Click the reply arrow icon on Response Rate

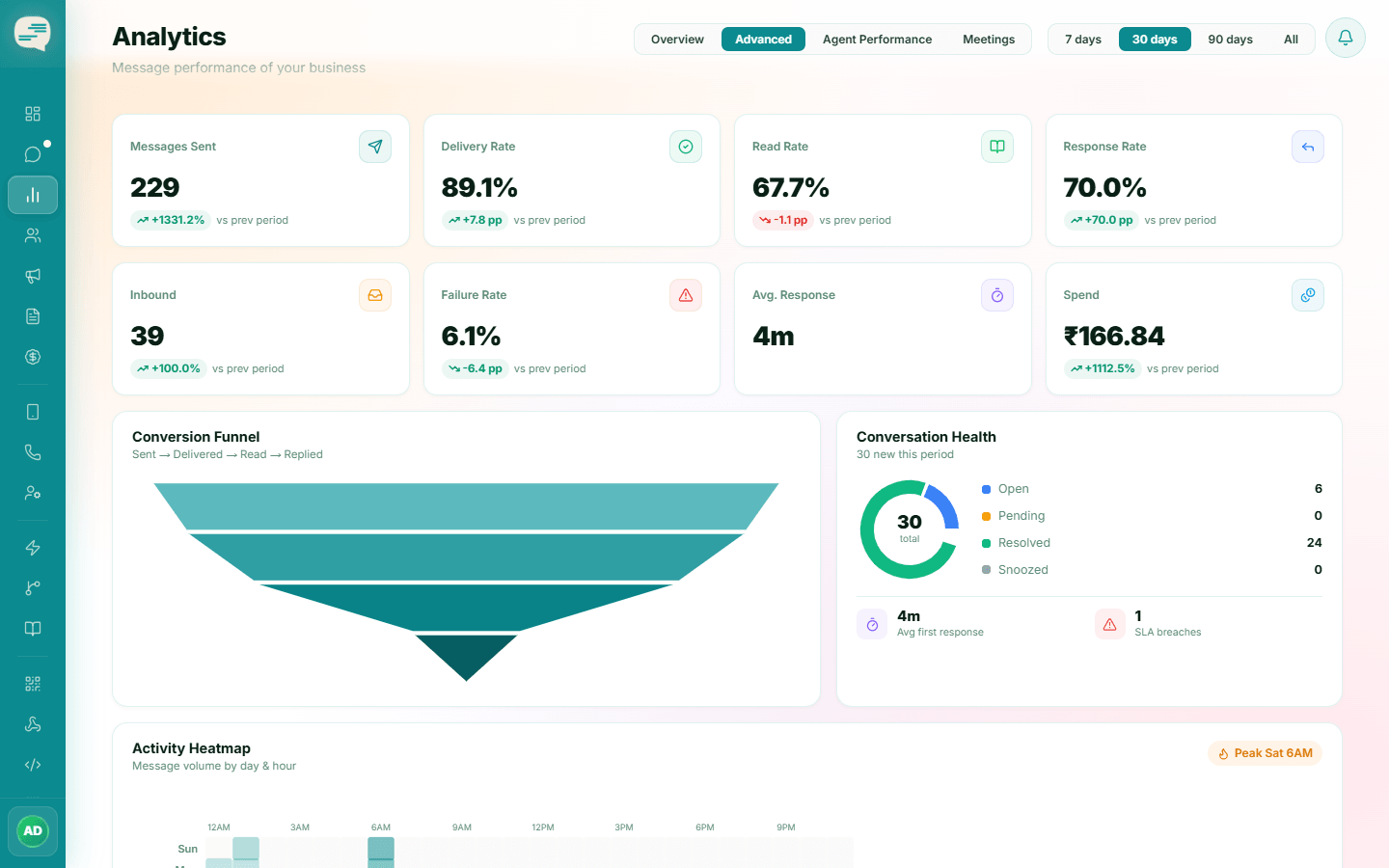[x=1308, y=147]
